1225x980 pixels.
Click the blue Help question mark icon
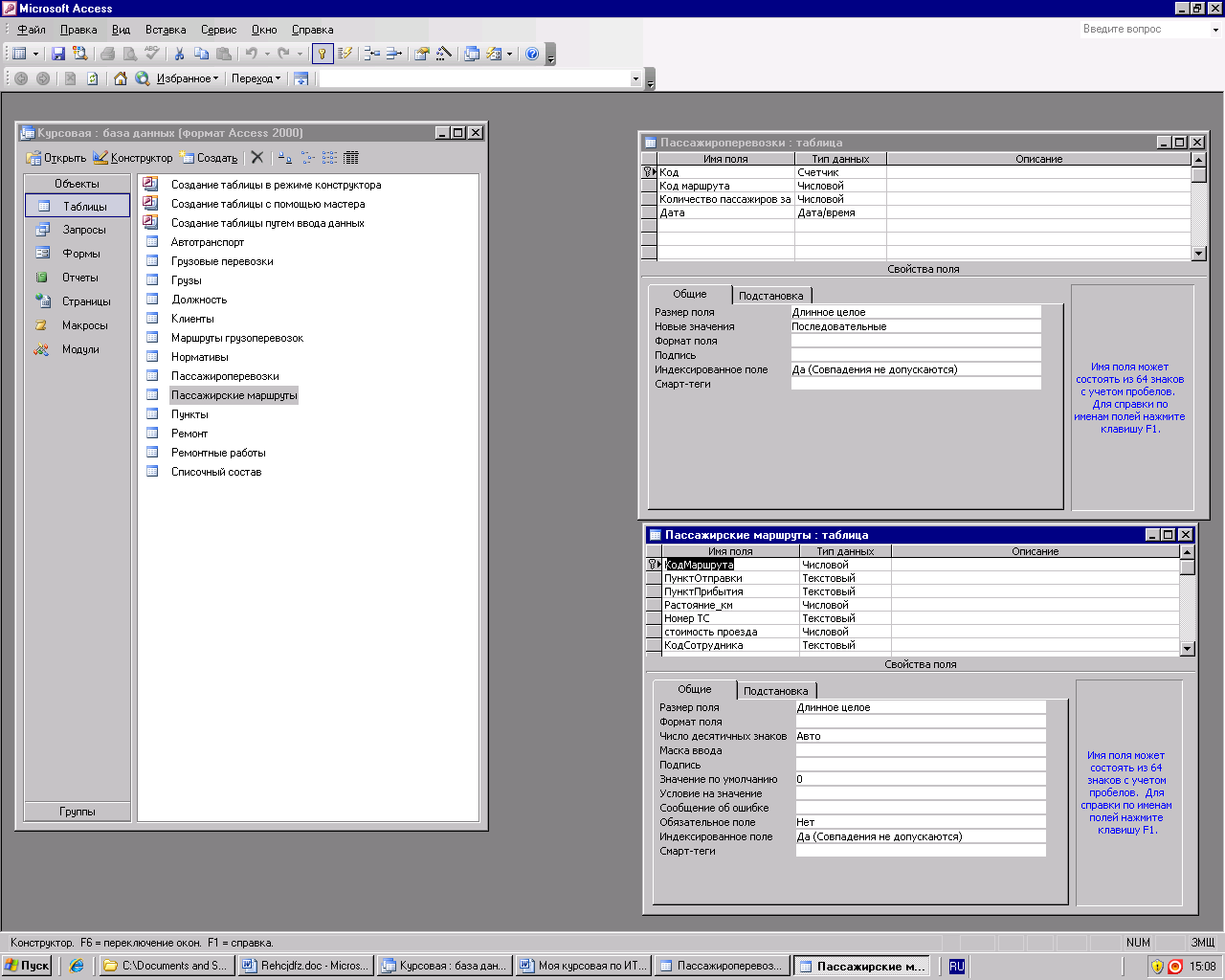point(532,55)
